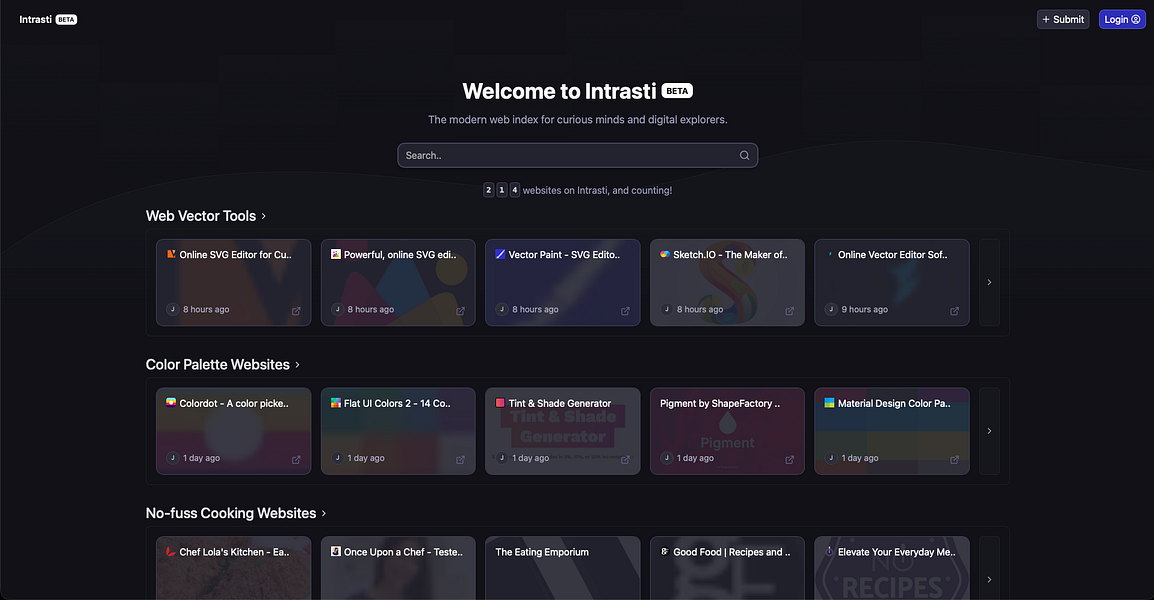Open Once Upon a Chef - Teste.. card title
This screenshot has width=1154, height=600.
[403, 552]
